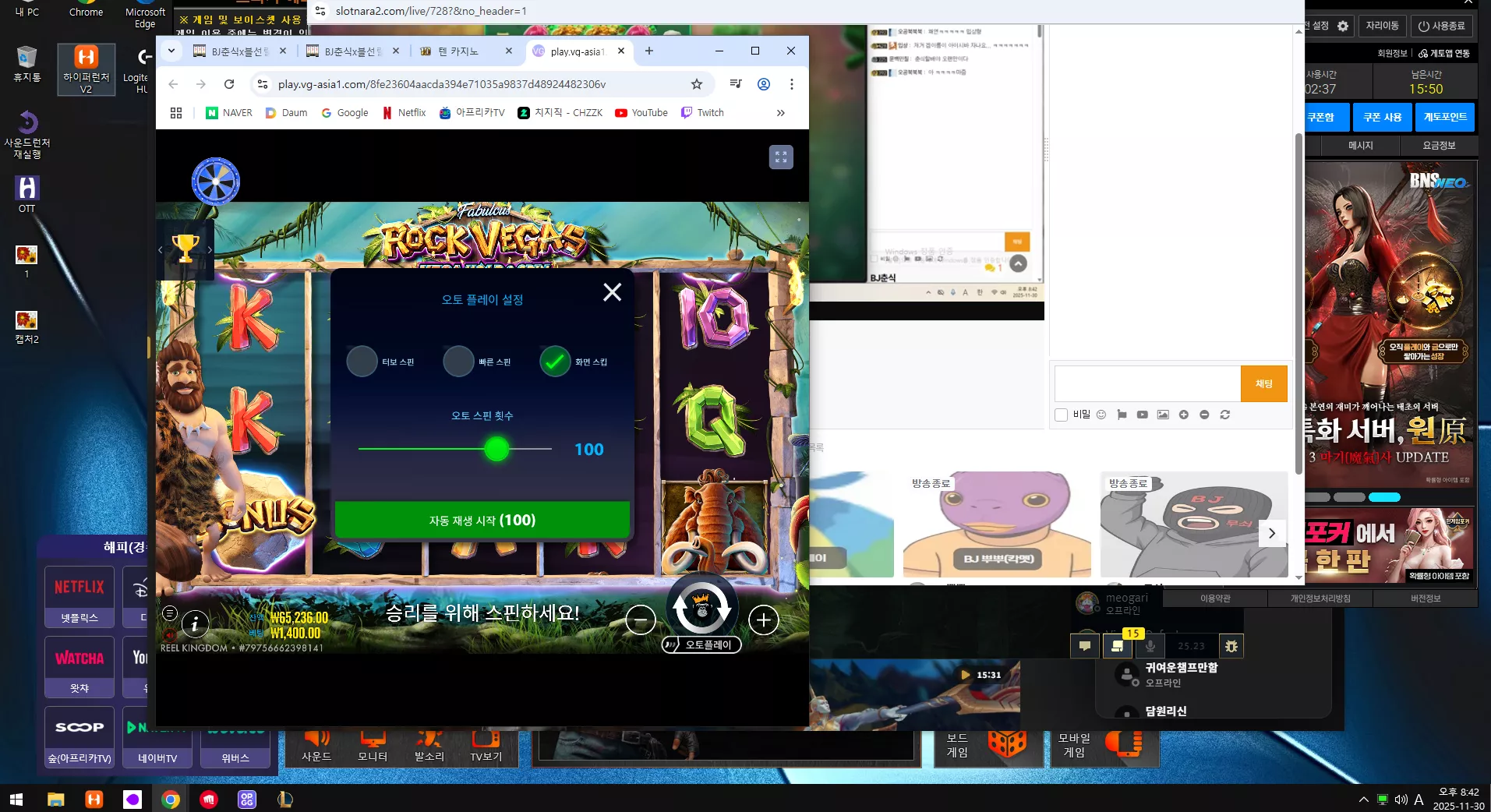Open the Windows Start menu
Image resolution: width=1491 pixels, height=812 pixels.
coord(16,800)
